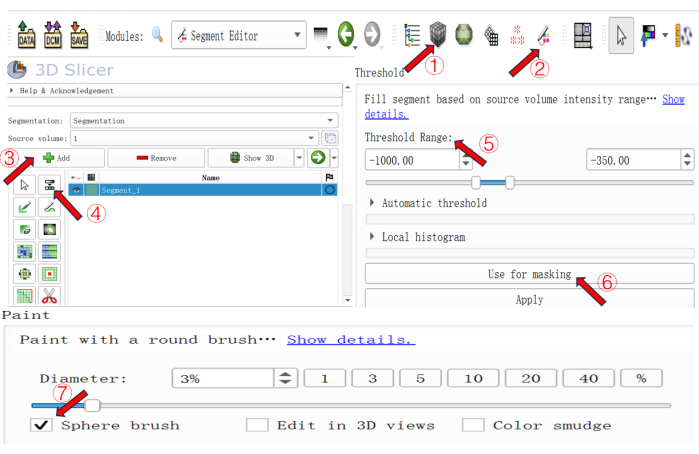The image size is (699, 454).
Task: Select the Erase effect icon
Action: 25,230
